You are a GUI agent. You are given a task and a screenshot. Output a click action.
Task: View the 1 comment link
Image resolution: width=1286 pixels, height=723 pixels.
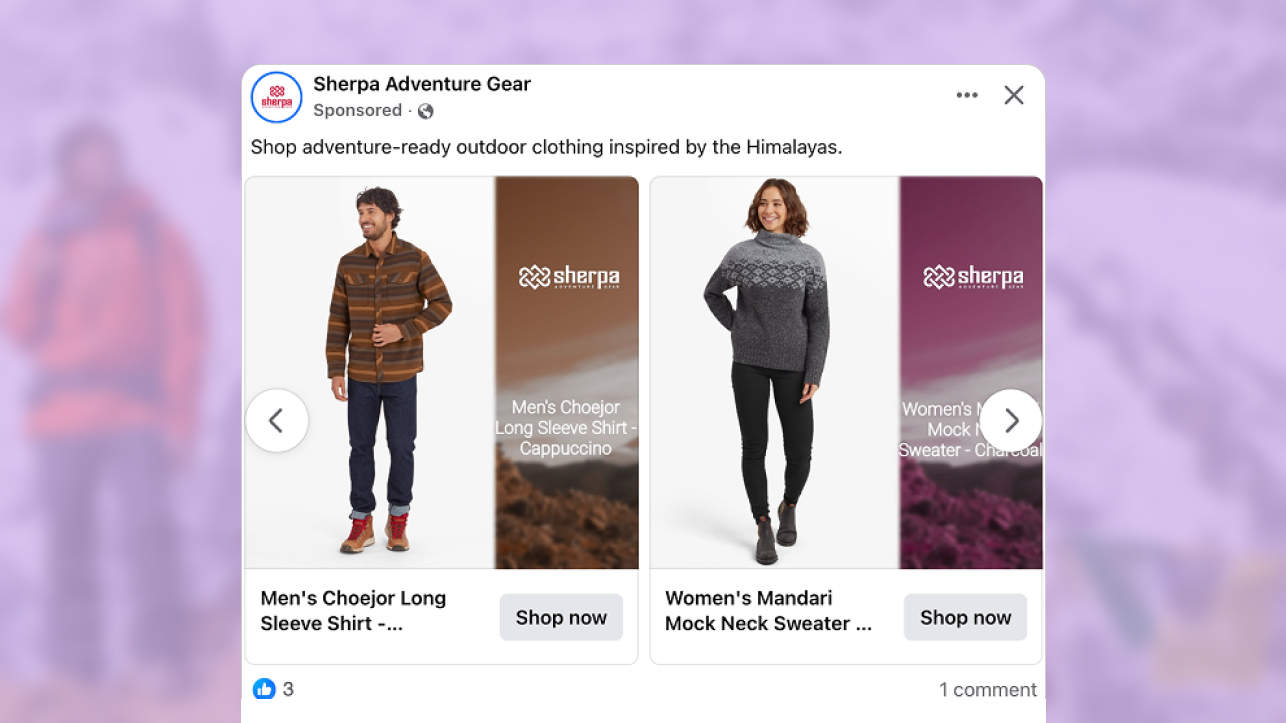point(987,690)
